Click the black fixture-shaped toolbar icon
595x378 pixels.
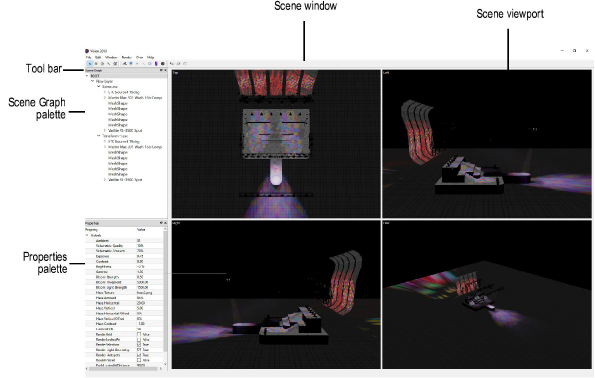point(125,64)
